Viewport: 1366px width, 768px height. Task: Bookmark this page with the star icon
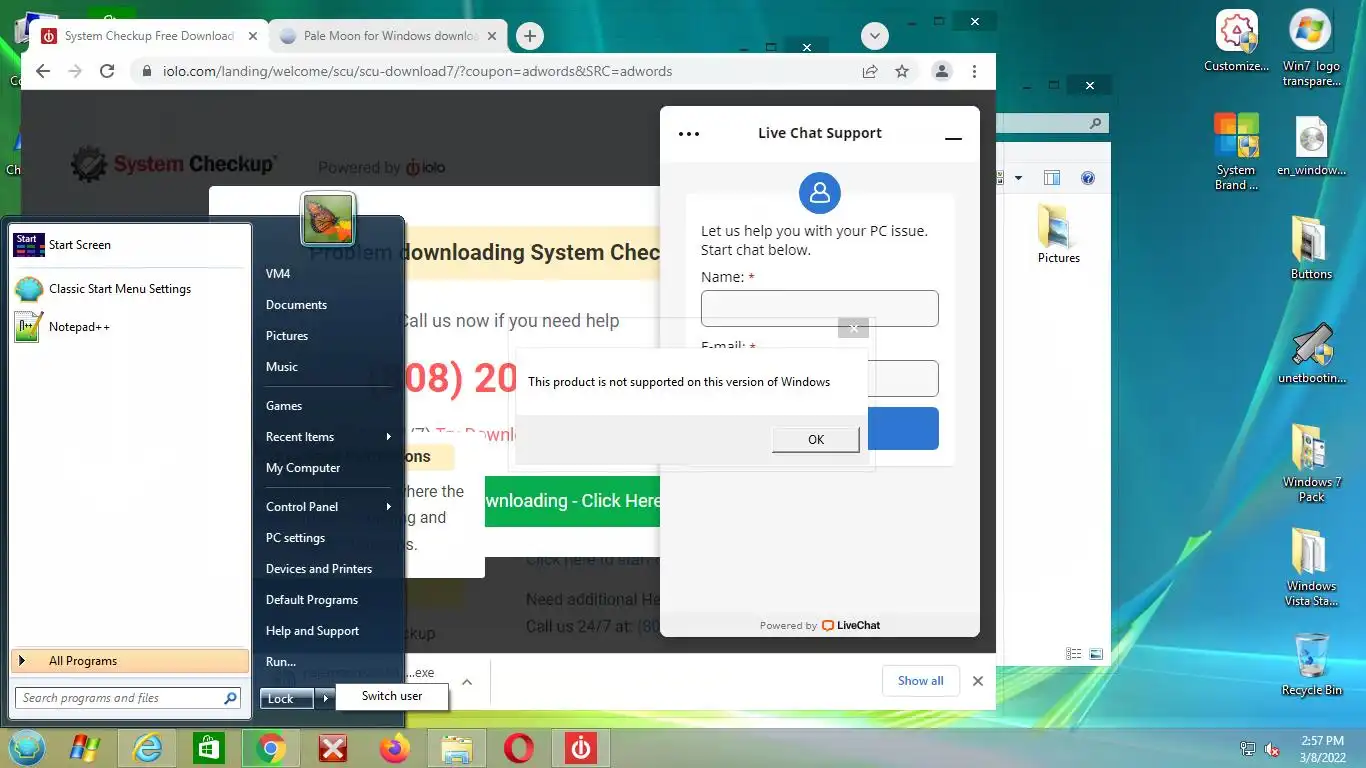(902, 71)
